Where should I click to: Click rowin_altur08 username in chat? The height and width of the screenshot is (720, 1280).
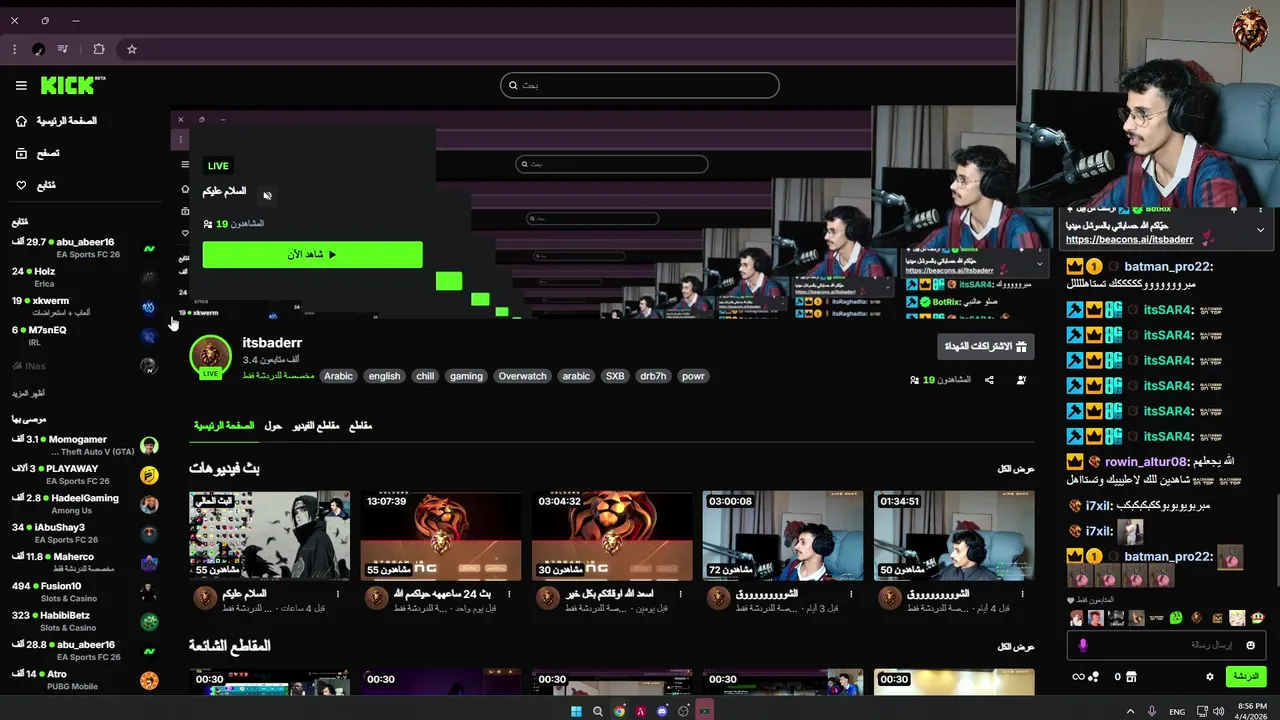(1146, 462)
